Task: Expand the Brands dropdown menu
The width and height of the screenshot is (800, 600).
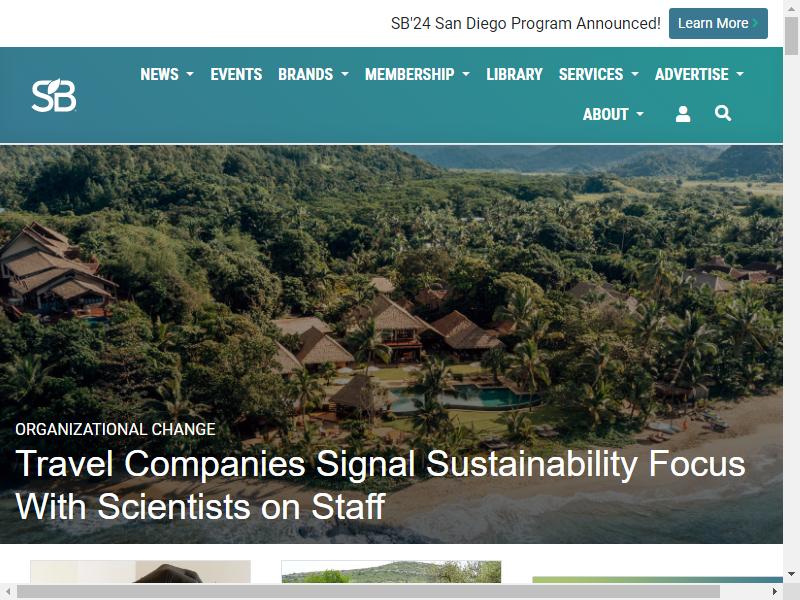Action: tap(313, 74)
